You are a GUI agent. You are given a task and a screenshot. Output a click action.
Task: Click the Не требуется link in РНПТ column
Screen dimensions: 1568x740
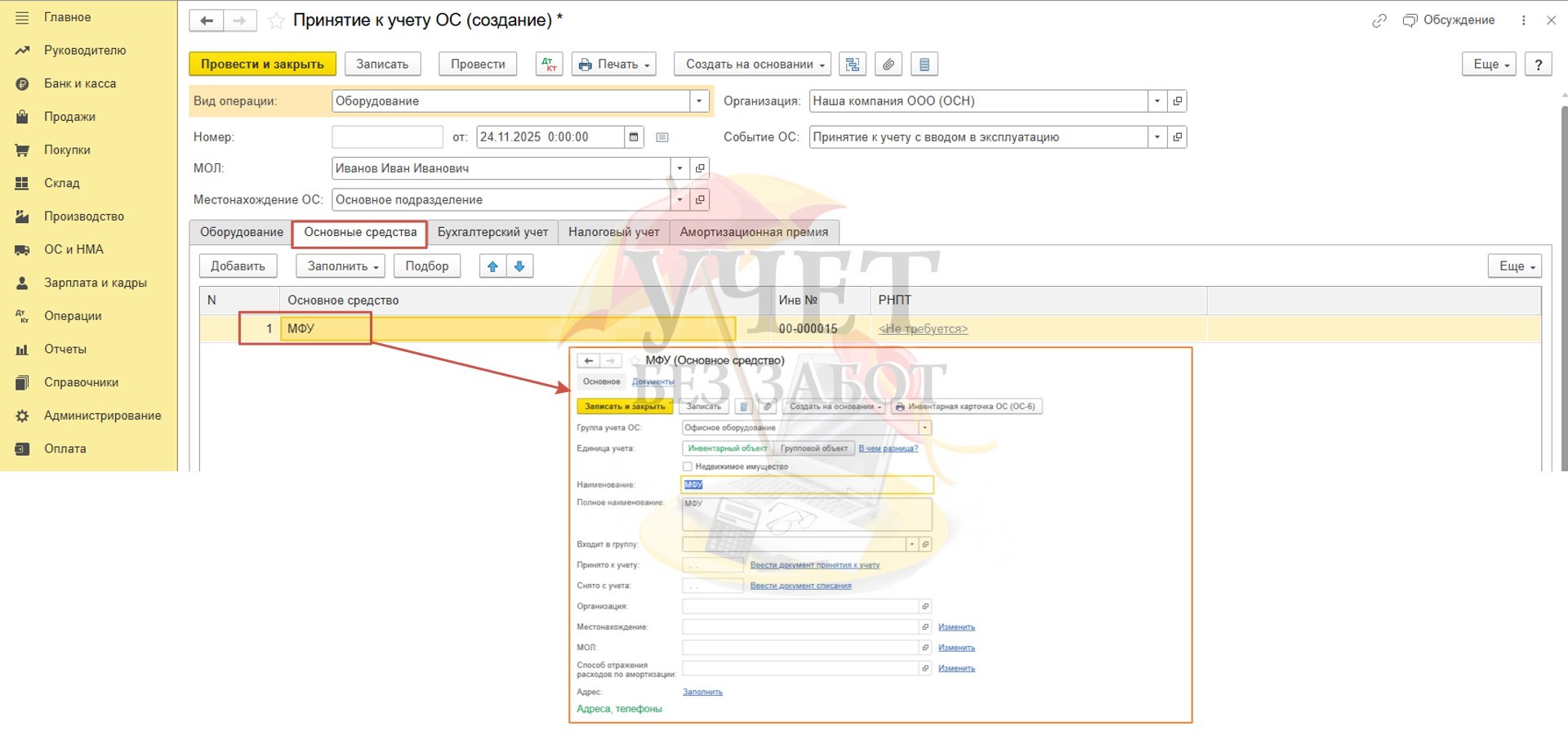(x=923, y=329)
